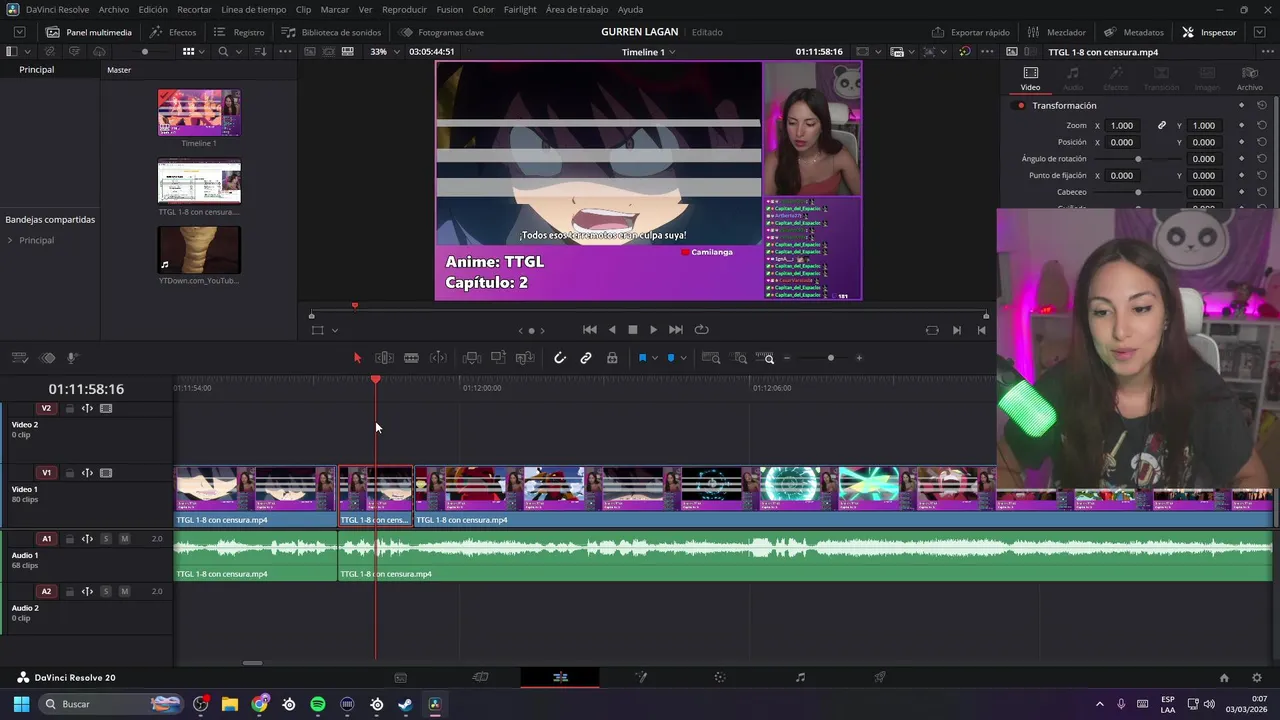Click the detail zoom icon
This screenshot has width=1280, height=720.
[x=740, y=358]
